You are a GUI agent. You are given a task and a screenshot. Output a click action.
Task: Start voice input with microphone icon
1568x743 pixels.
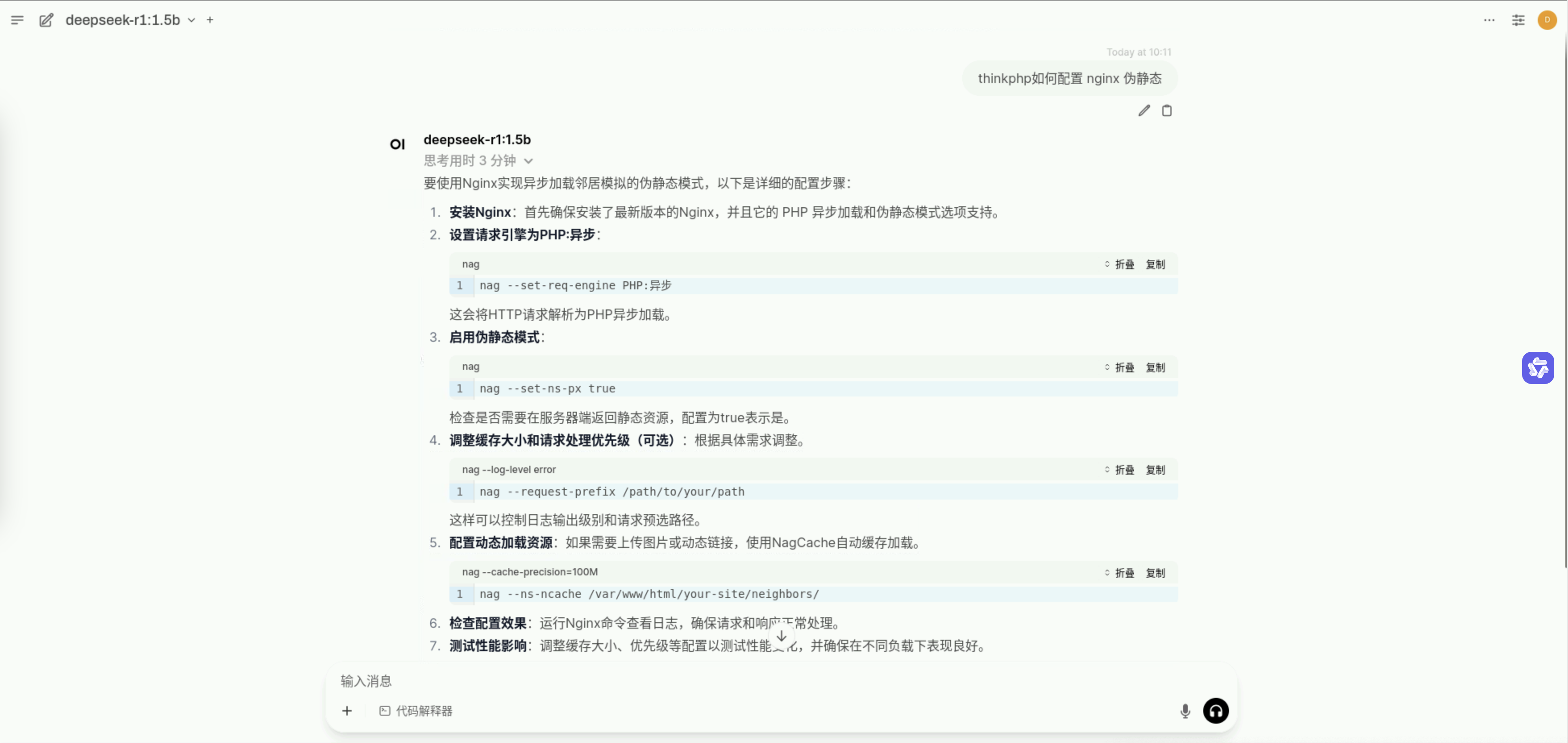coord(1185,711)
